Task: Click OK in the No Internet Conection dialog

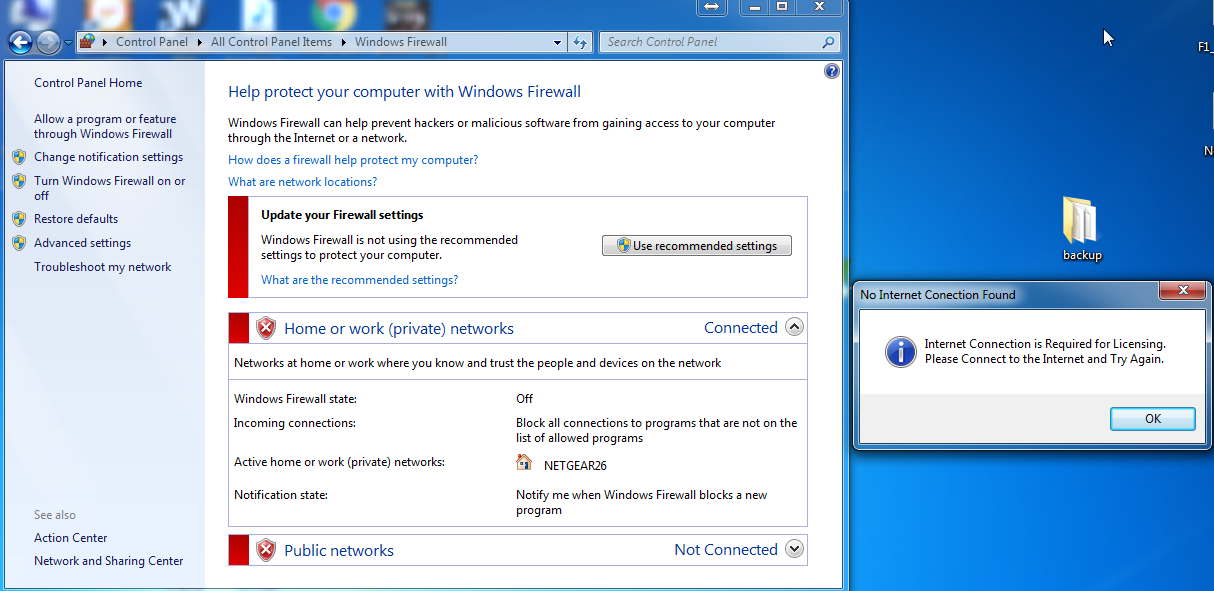Action: pyautogui.click(x=1153, y=419)
